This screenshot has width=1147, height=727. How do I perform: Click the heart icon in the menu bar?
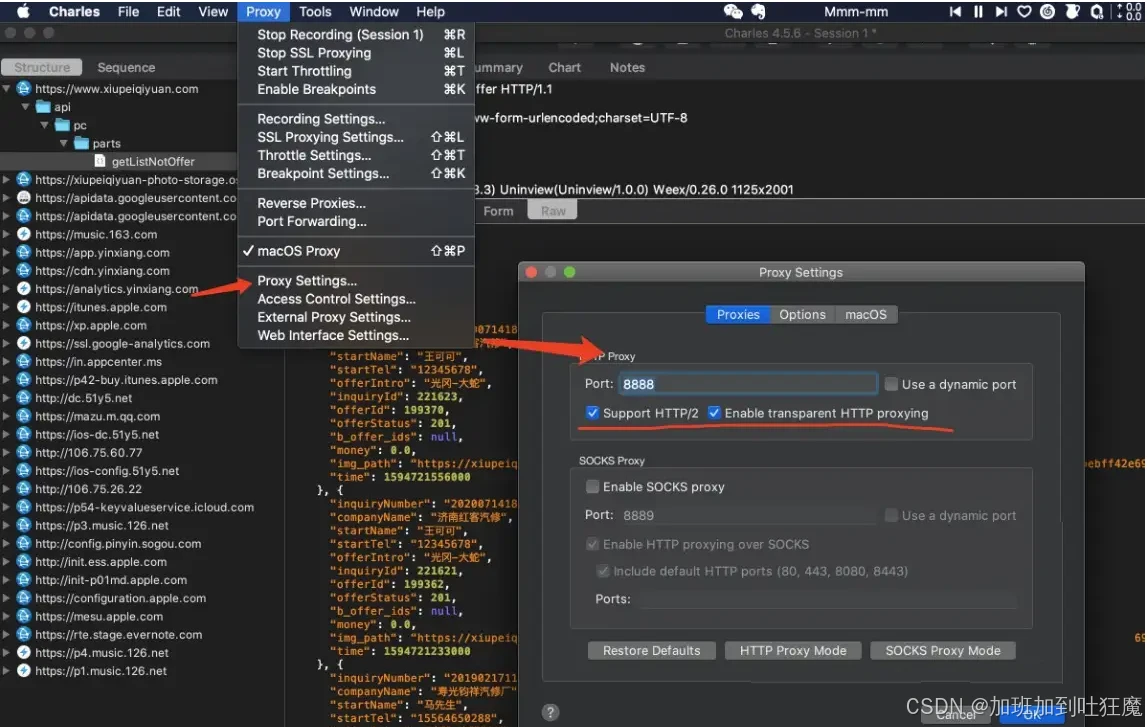pyautogui.click(x=1024, y=12)
